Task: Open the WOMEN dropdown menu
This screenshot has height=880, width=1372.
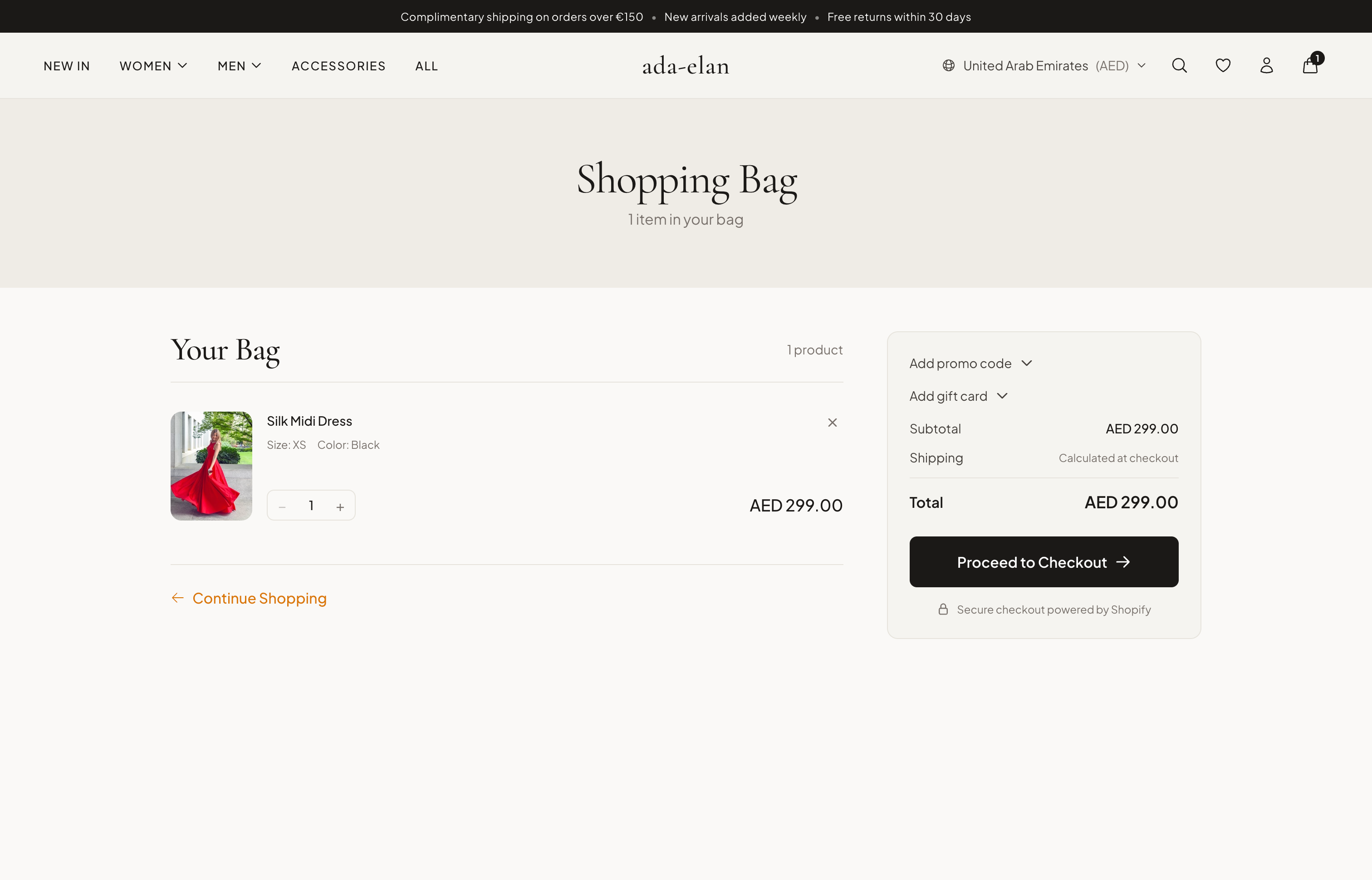Action: tap(152, 65)
